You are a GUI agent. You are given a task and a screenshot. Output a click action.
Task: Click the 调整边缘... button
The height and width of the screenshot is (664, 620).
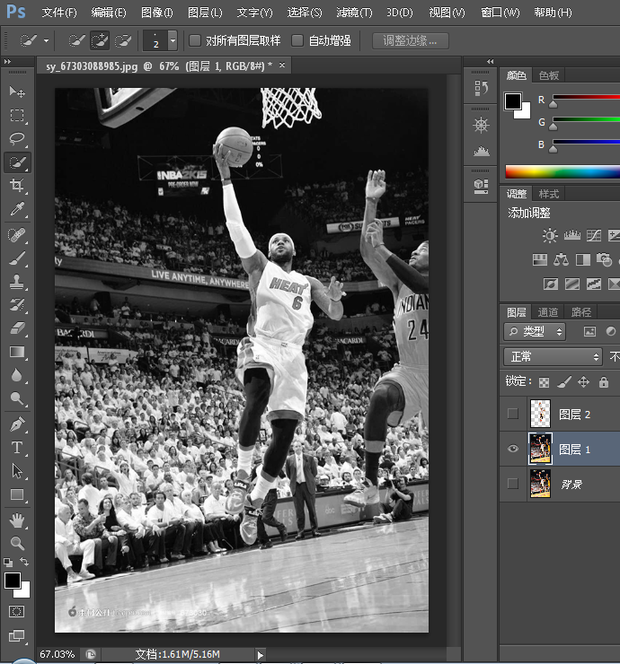[410, 41]
